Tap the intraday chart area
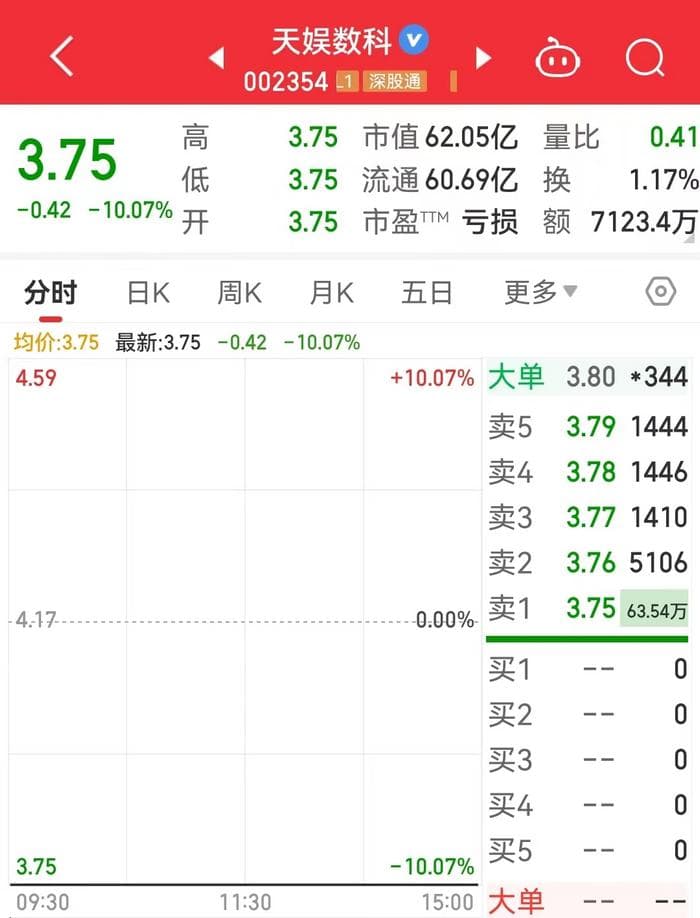Image resolution: width=700 pixels, height=918 pixels. (x=244, y=620)
